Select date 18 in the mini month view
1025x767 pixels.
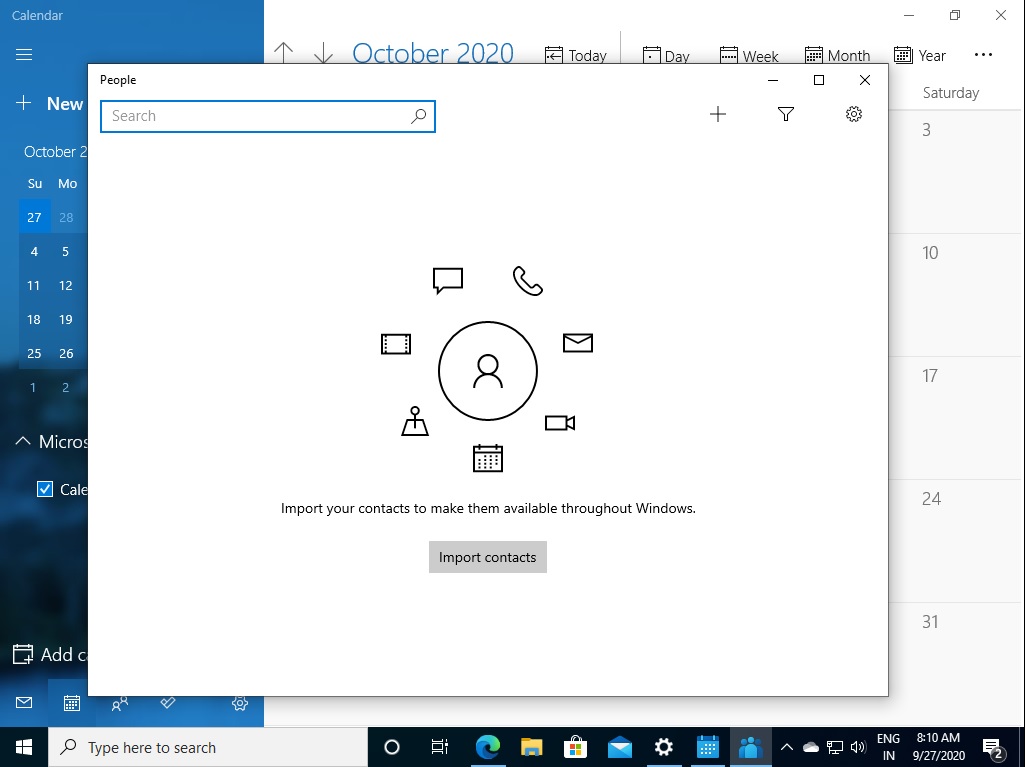[34, 319]
